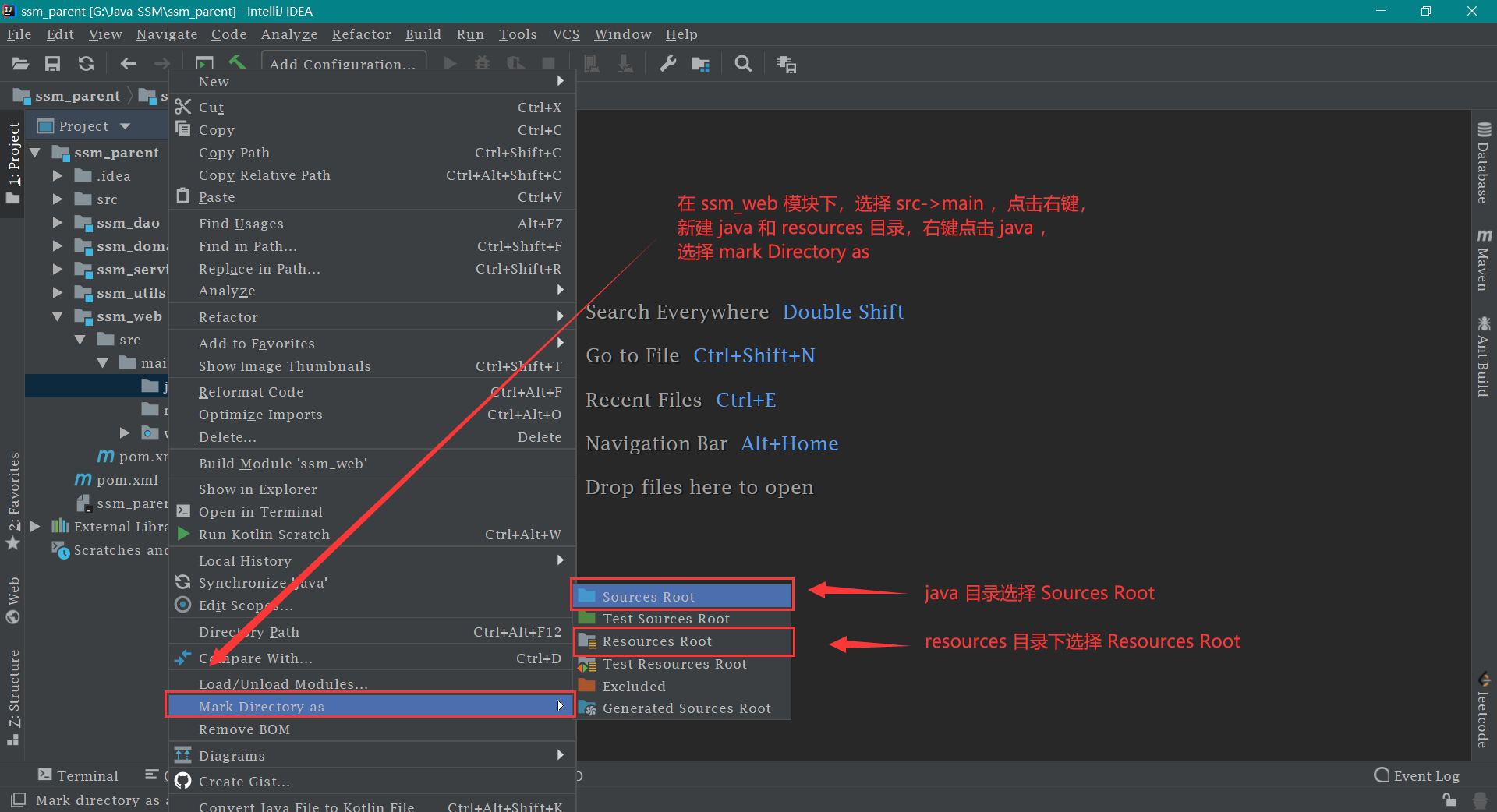The image size is (1497, 812).
Task: Open the Maven tool window
Action: point(1483,260)
